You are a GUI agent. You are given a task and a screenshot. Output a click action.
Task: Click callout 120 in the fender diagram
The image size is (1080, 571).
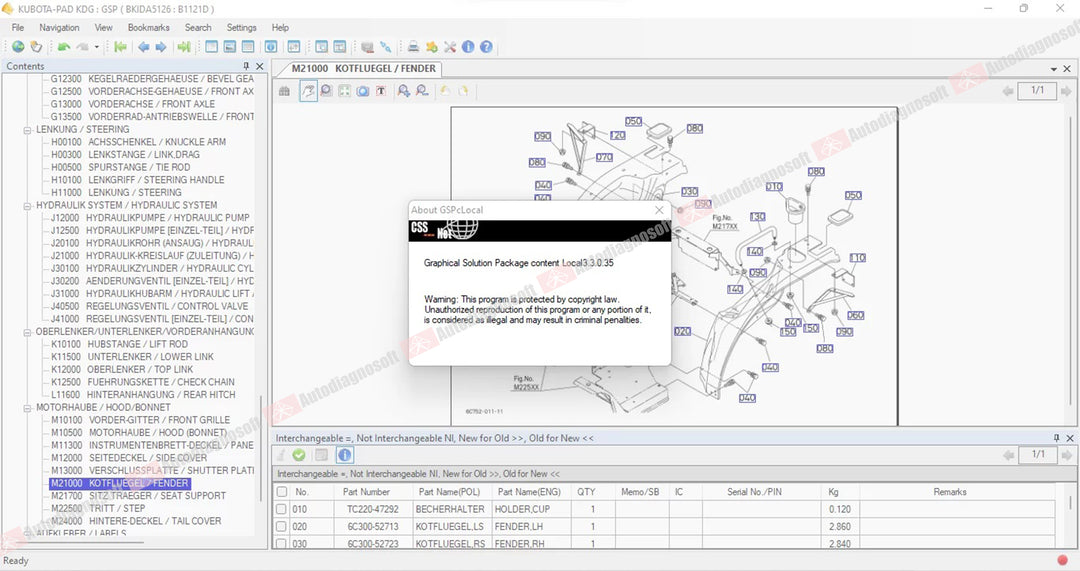(618, 136)
